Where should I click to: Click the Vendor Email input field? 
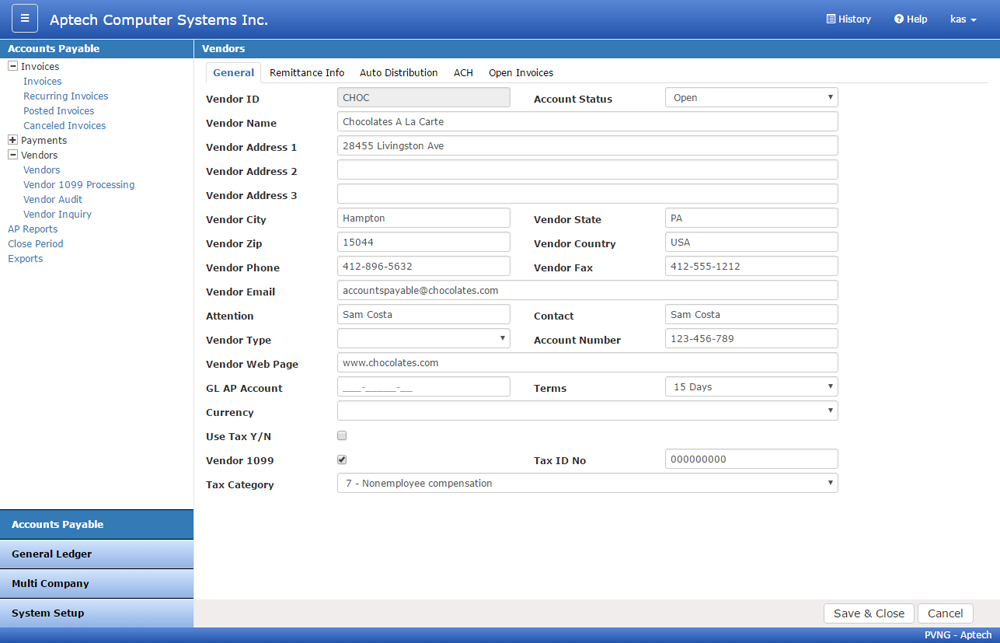pyautogui.click(x=587, y=290)
